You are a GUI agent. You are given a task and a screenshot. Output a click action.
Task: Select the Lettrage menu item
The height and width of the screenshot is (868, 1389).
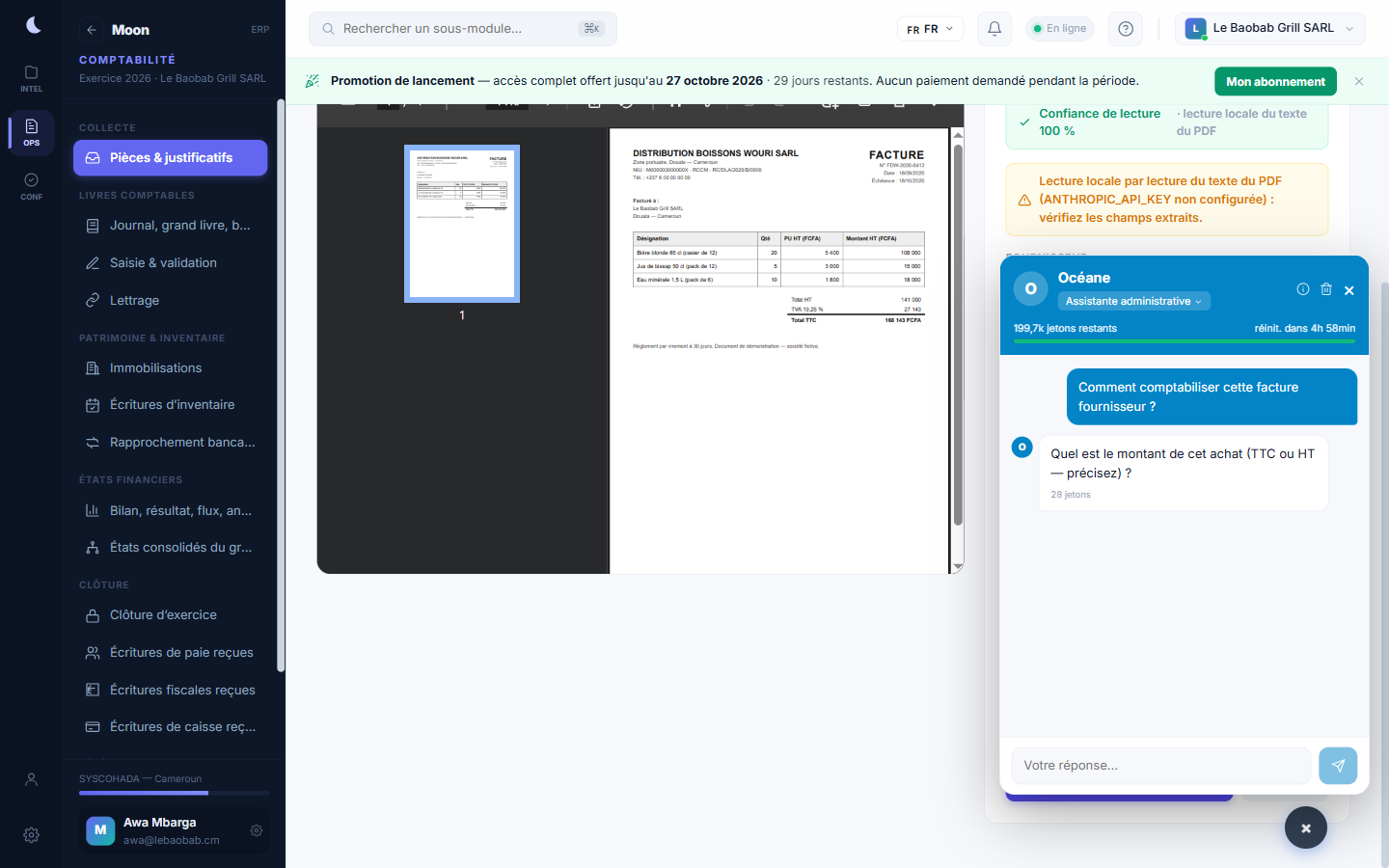click(x=171, y=301)
